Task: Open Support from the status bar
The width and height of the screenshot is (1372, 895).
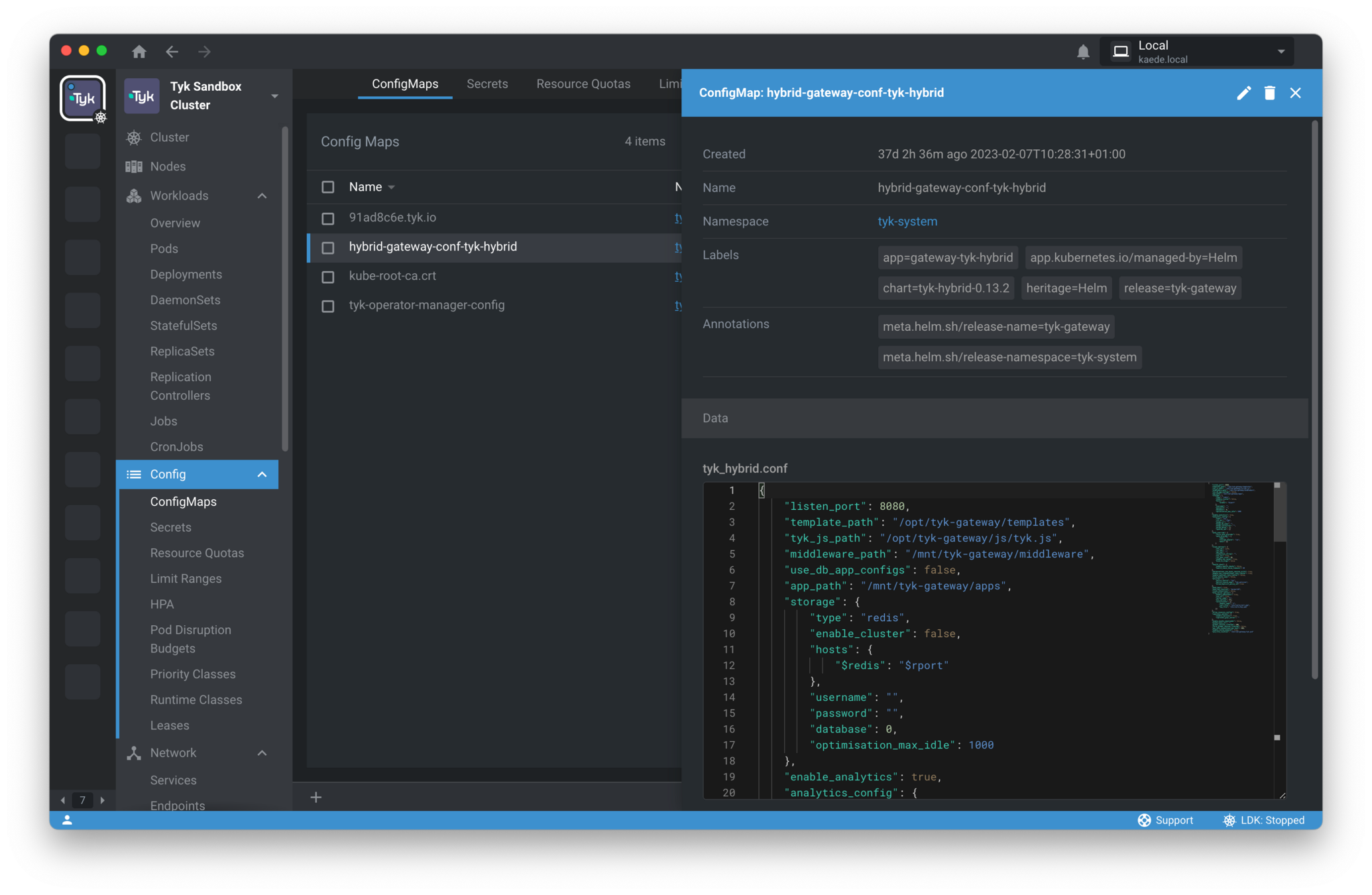Action: coord(1165,820)
